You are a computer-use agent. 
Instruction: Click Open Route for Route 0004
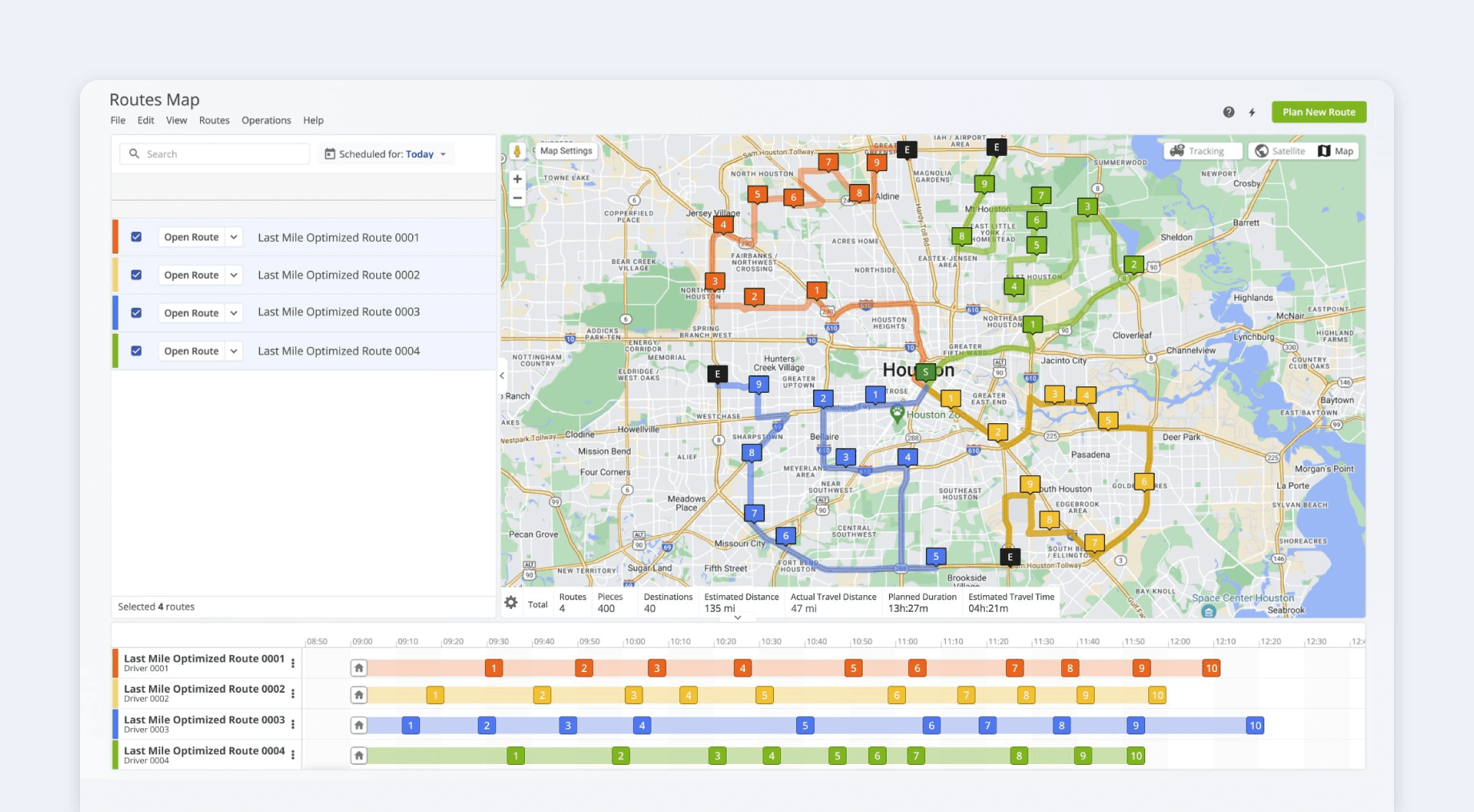(190, 350)
